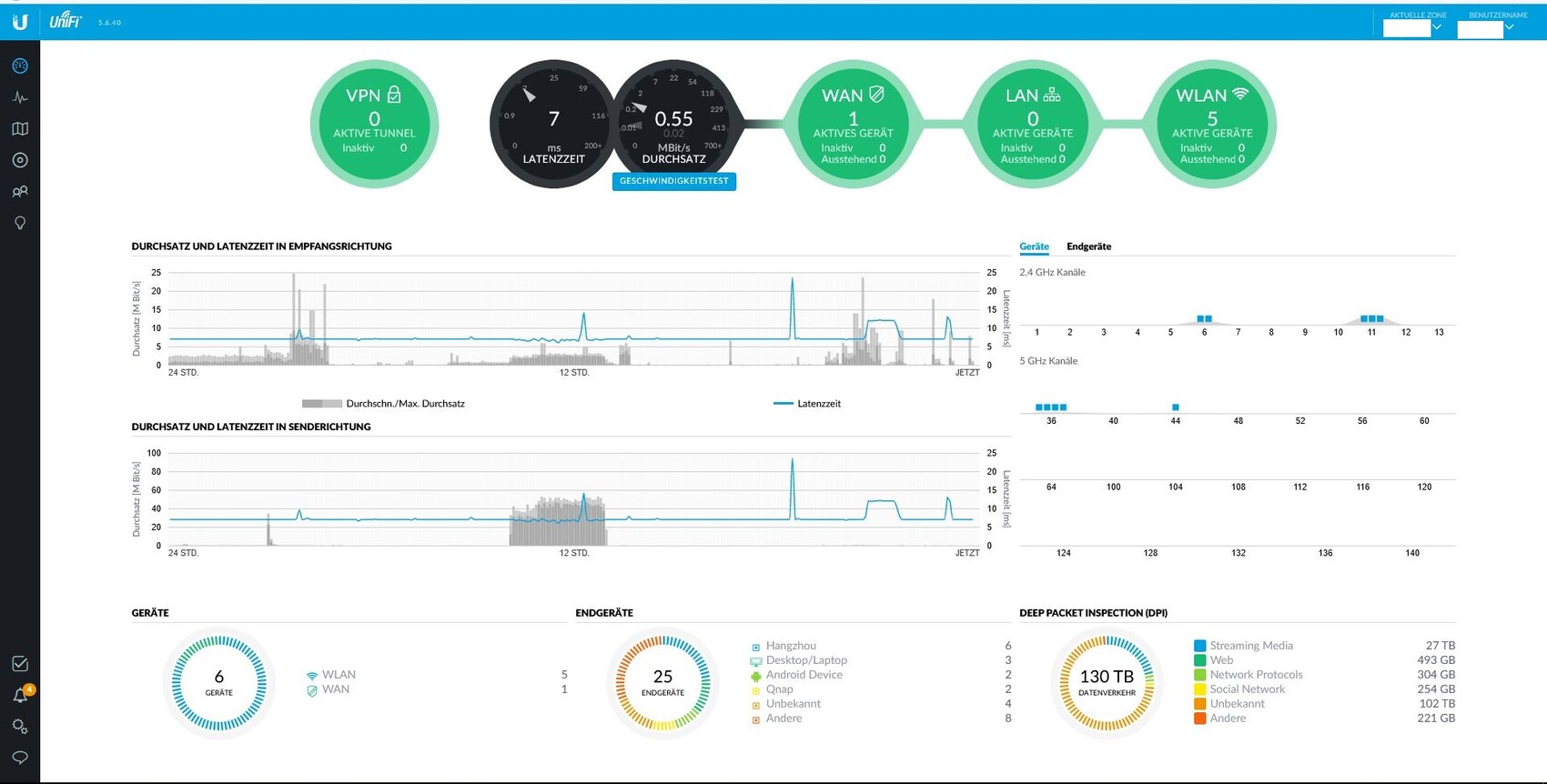Click the Streaming Media blue legend swatch
Screen dimensions: 1547x784
point(1199,646)
